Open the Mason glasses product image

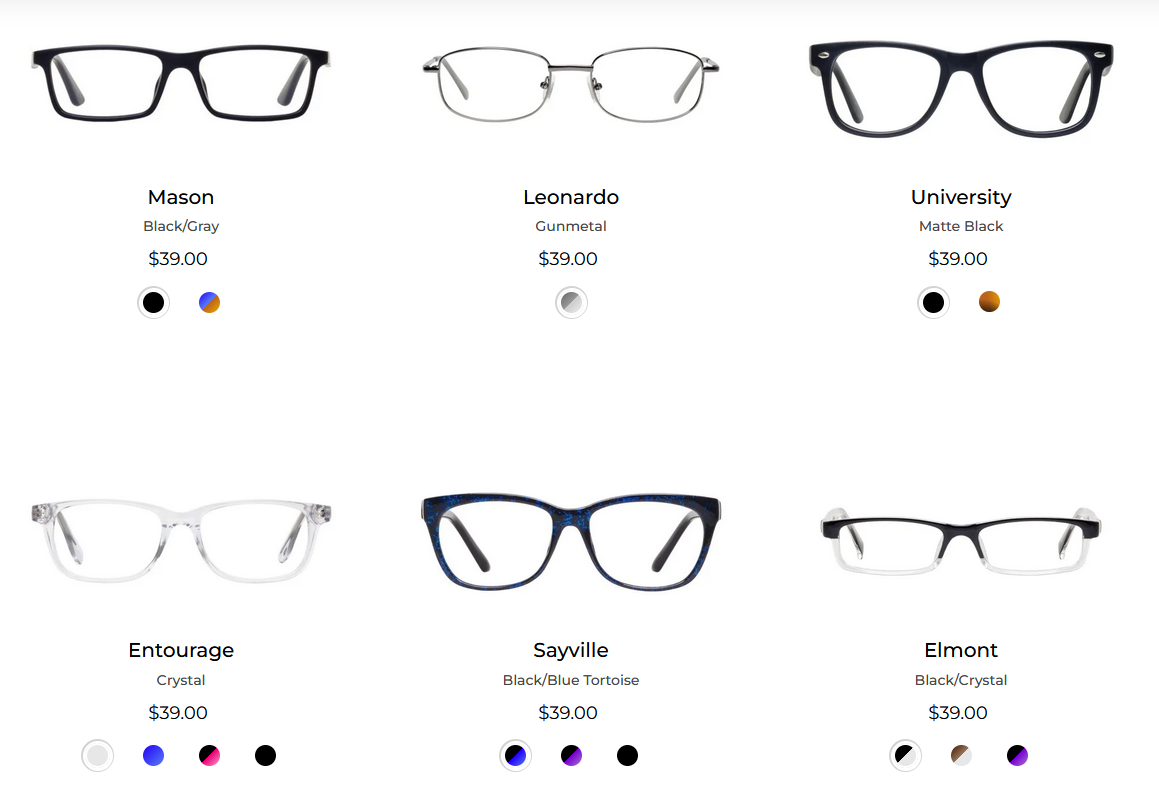tap(181, 84)
